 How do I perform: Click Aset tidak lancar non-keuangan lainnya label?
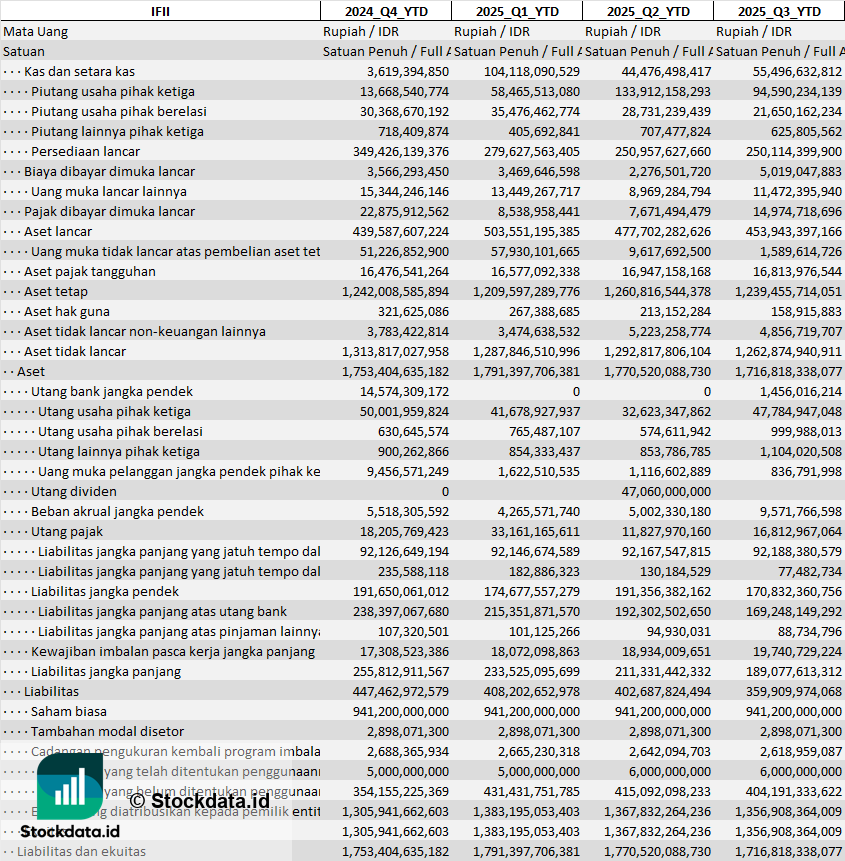tap(144, 332)
